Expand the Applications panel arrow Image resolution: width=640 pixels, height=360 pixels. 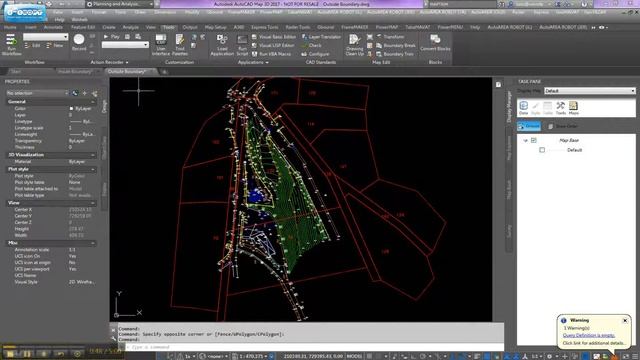point(267,62)
